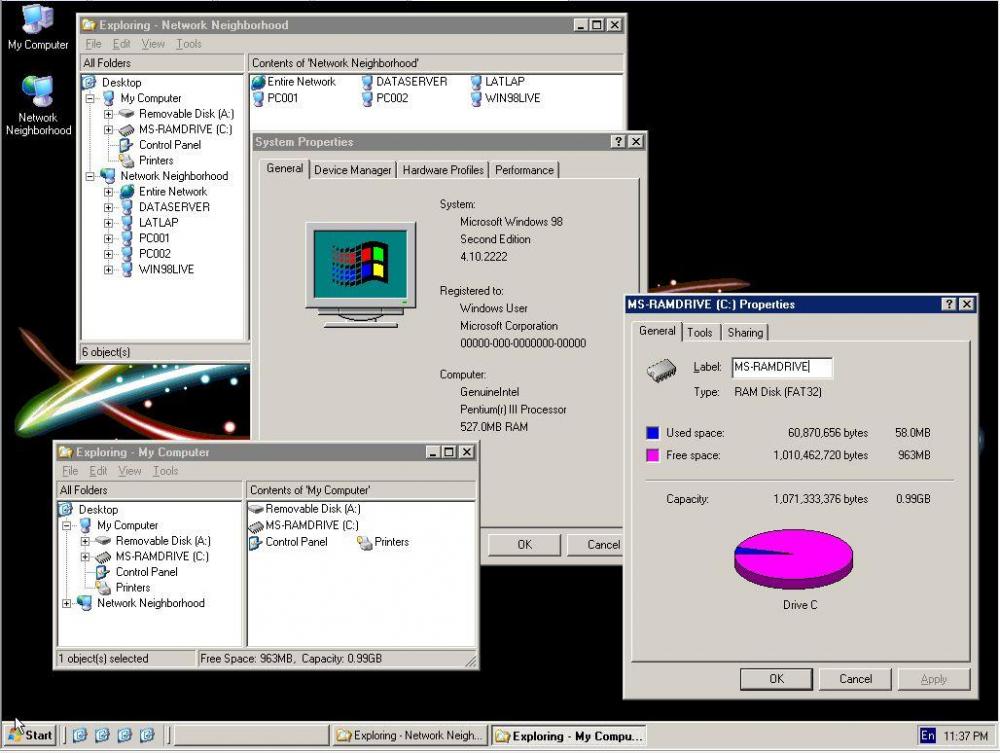Select LATLAP computer in contents pane
1000x753 pixels.
coord(497,82)
